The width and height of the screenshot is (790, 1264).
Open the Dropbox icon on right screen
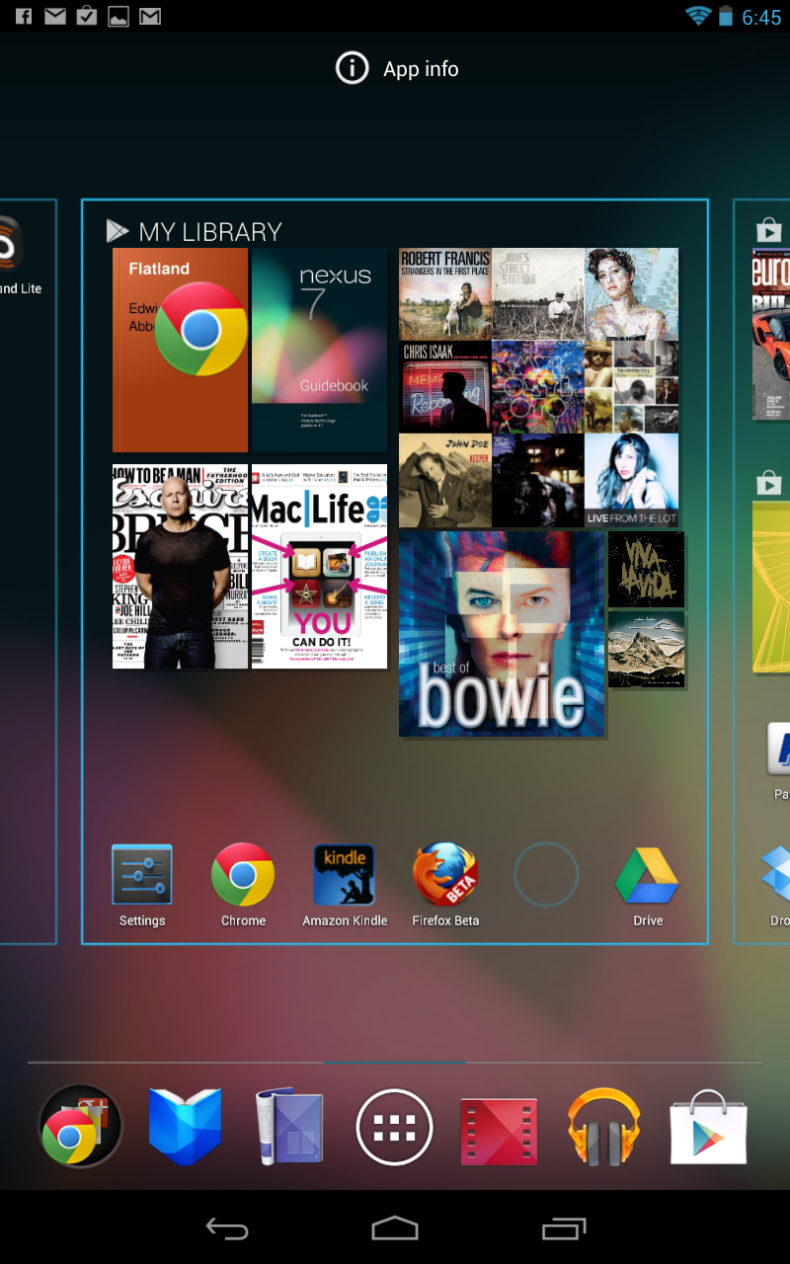(x=777, y=875)
